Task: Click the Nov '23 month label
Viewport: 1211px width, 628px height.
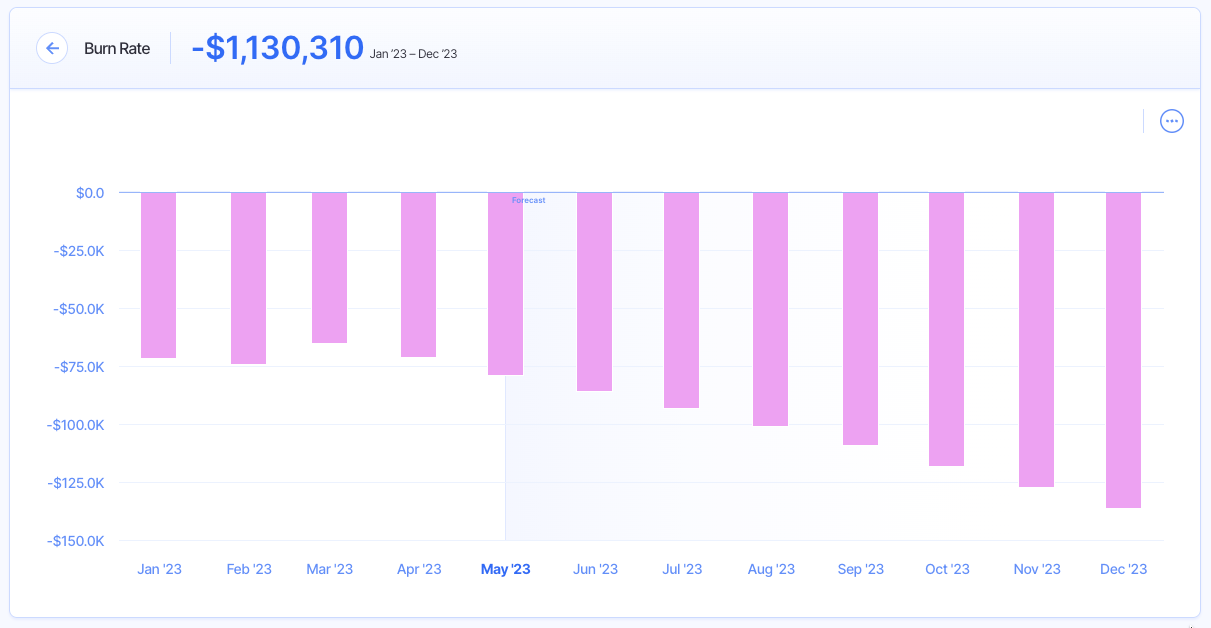Action: [x=1036, y=568]
